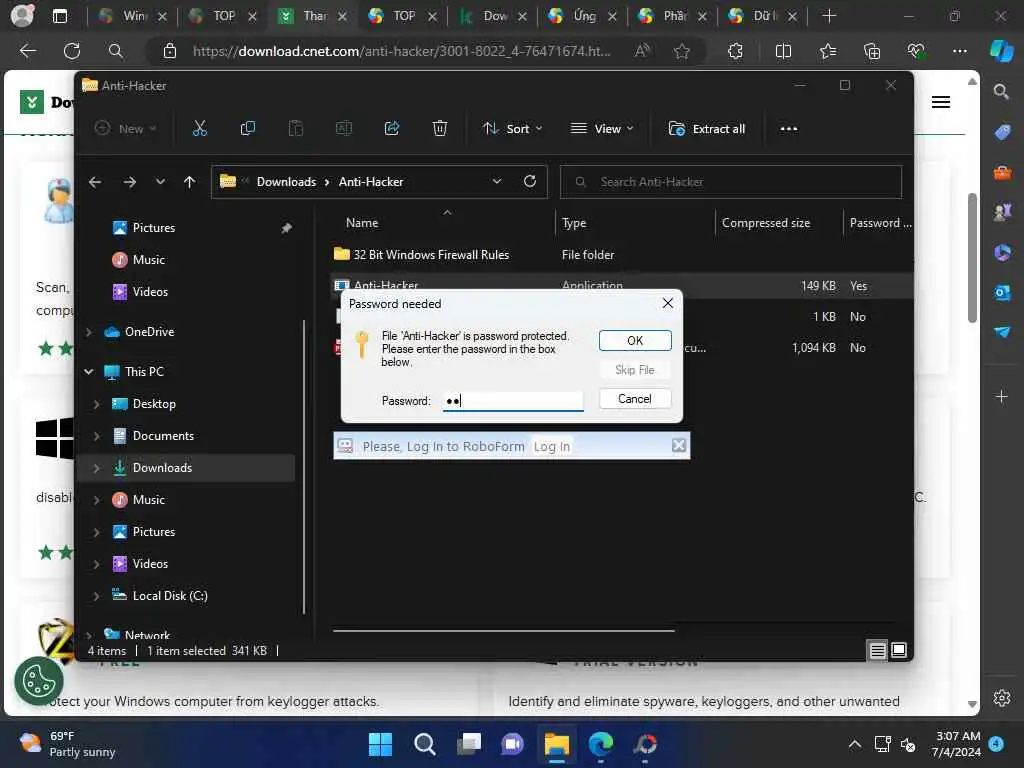Click the Search Anti-Hacker box
This screenshot has width=1024, height=768.
pos(731,182)
